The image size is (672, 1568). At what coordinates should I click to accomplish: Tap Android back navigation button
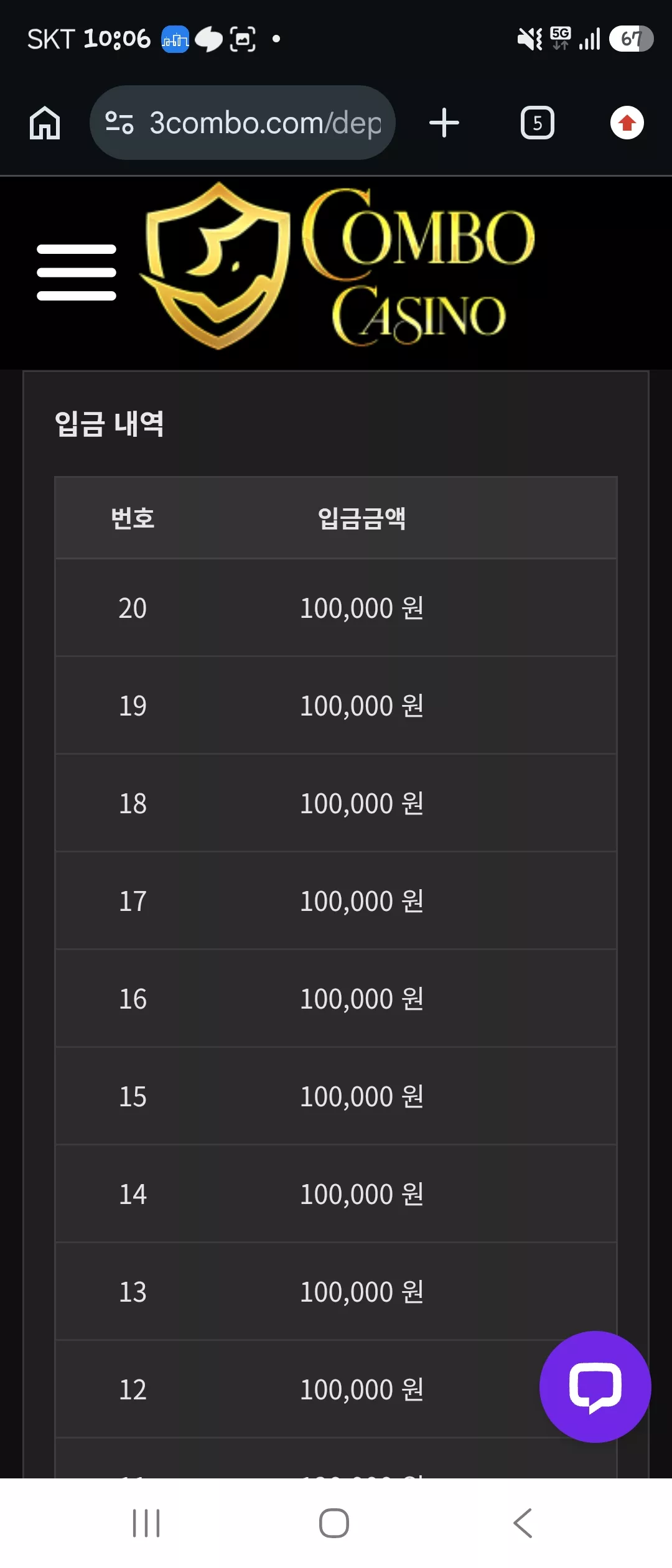coord(523,1523)
